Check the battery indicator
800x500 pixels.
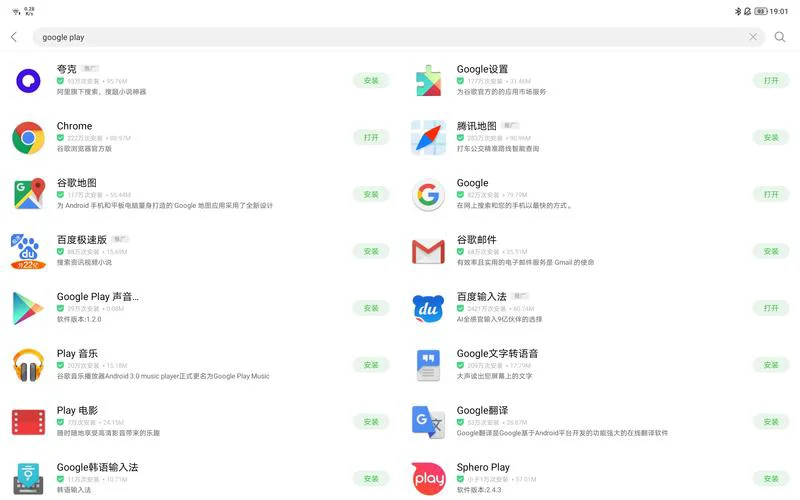click(x=761, y=11)
